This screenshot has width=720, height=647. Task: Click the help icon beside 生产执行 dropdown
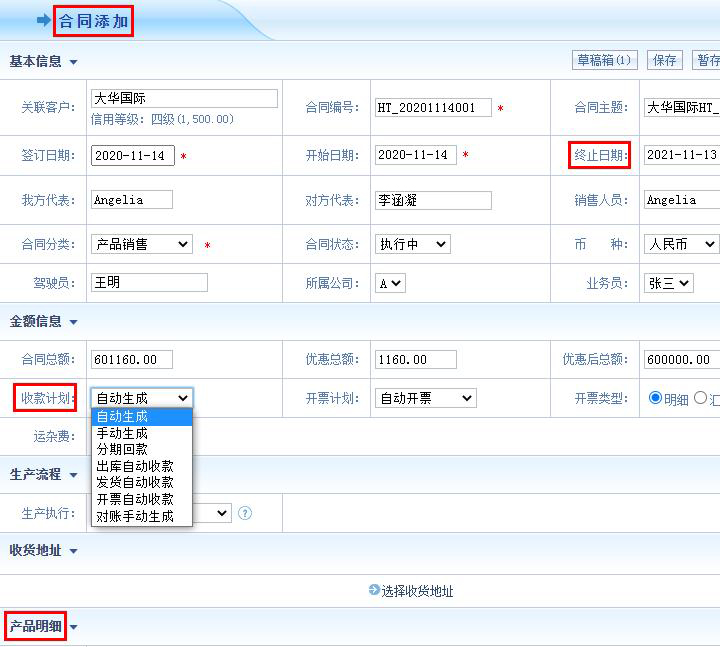pyautogui.click(x=245, y=513)
